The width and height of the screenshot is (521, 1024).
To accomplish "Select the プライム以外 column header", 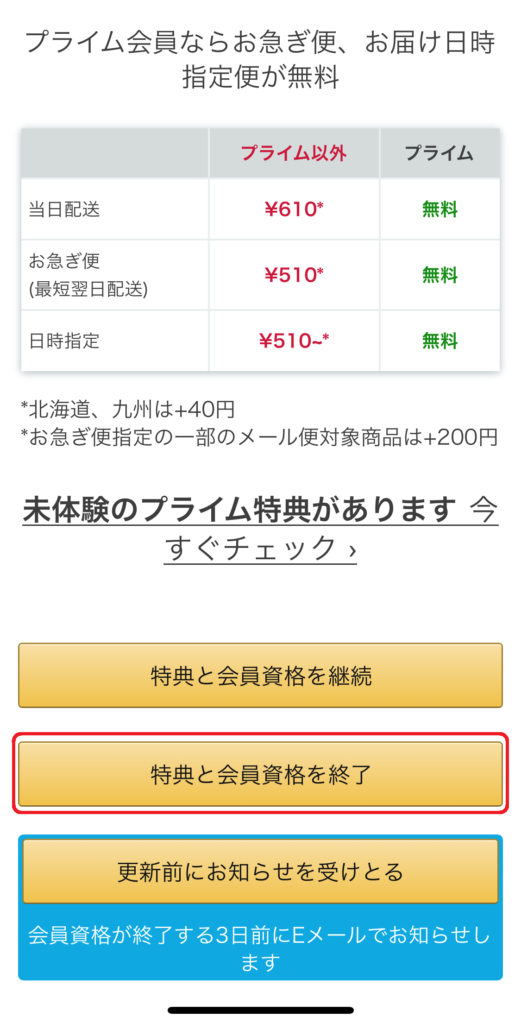I will (x=294, y=153).
